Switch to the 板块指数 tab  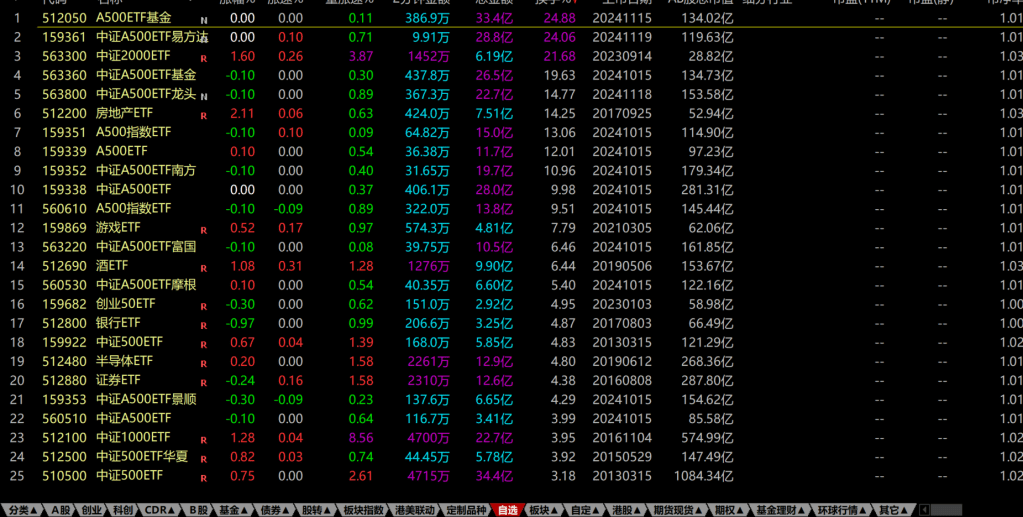point(364,510)
